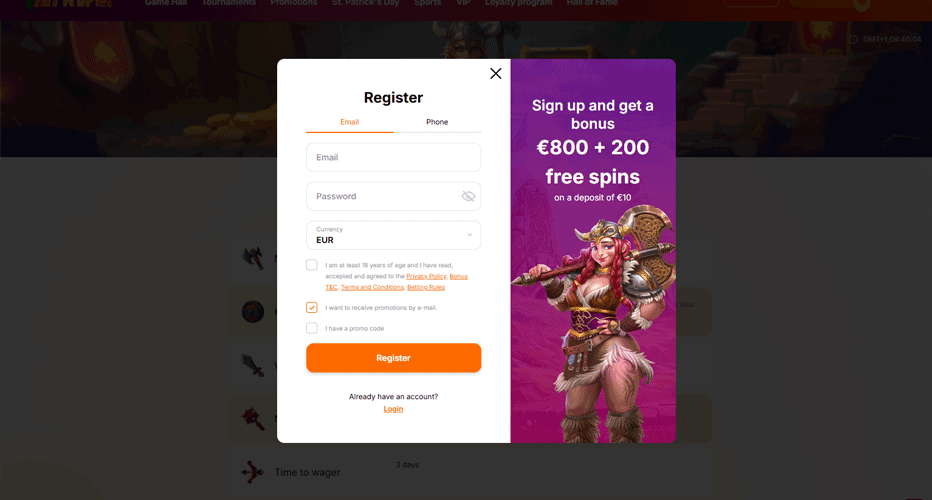The height and width of the screenshot is (500, 932).
Task: Click the sword icon in background list
Action: tap(253, 364)
